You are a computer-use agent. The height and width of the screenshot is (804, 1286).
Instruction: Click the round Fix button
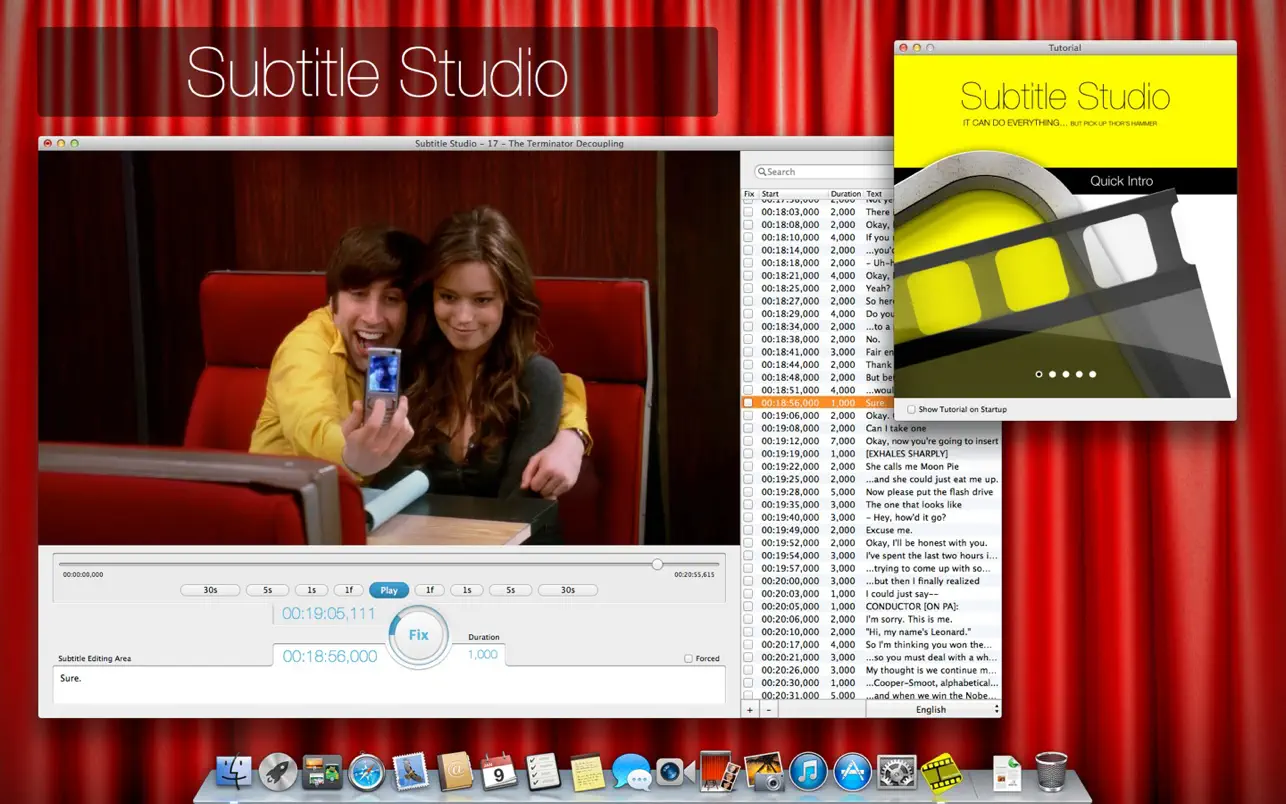pos(418,635)
